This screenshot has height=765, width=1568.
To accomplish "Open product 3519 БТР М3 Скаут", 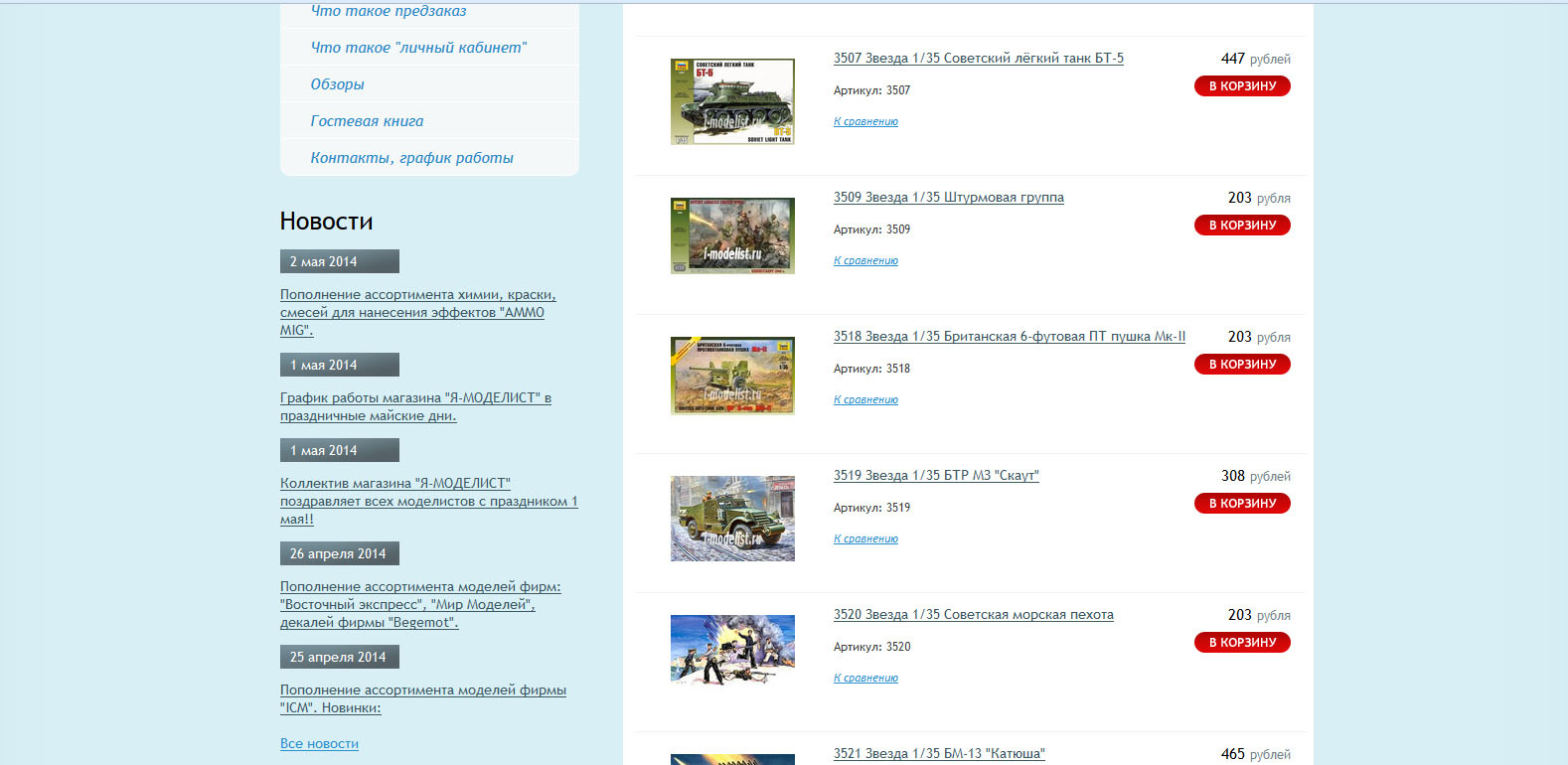I will (936, 476).
